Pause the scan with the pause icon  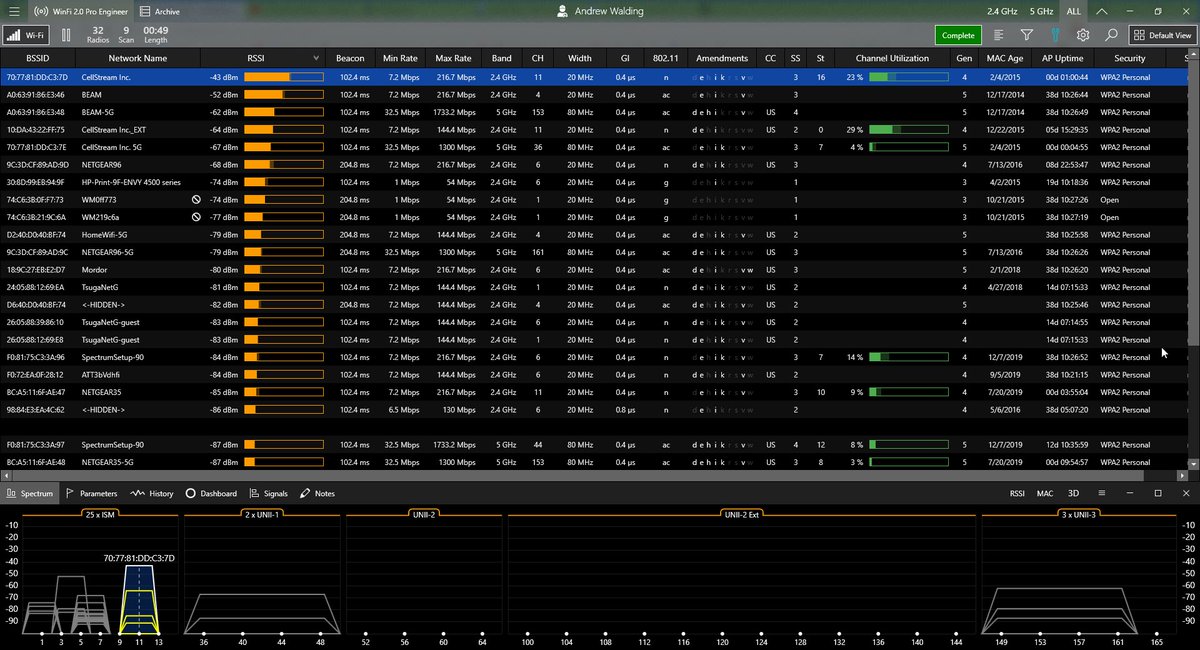pos(66,35)
